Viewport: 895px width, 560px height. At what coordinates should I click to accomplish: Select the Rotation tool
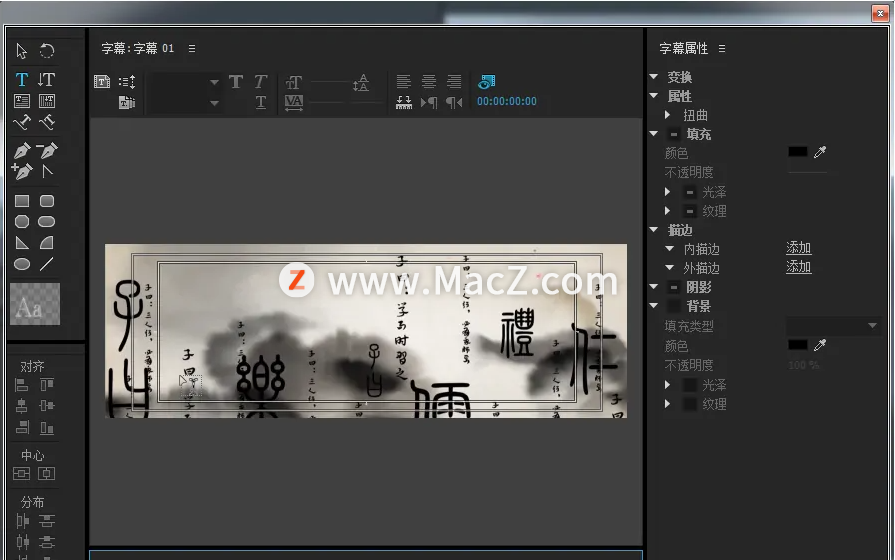click(47, 51)
